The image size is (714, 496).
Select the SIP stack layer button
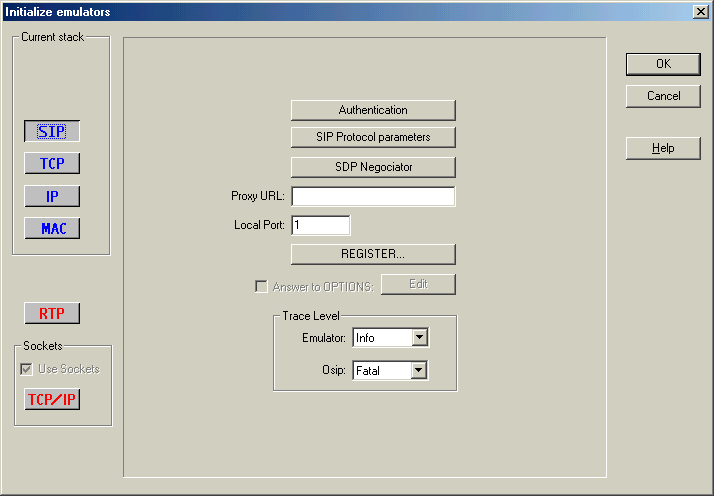point(52,131)
